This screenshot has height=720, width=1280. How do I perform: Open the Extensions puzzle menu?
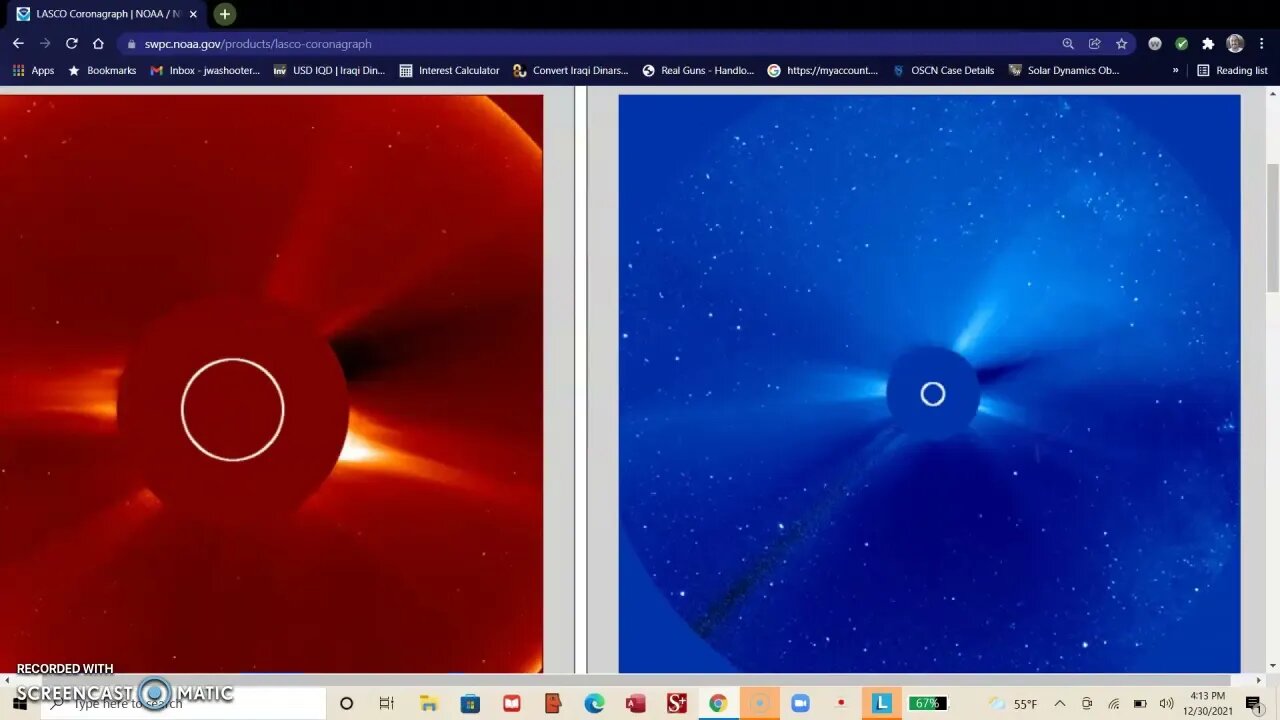tap(1208, 44)
